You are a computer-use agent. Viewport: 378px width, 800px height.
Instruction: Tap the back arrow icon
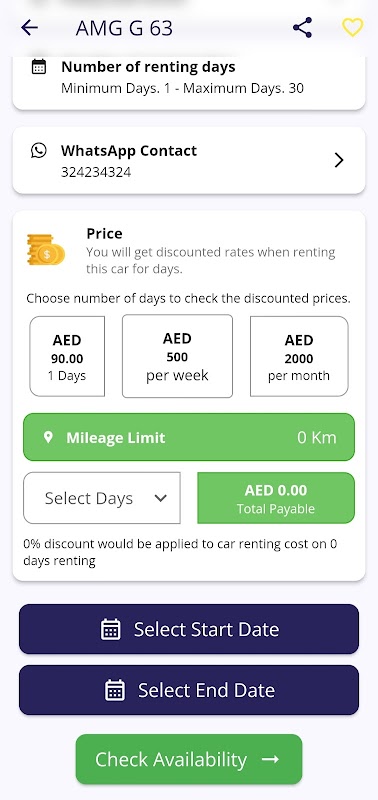pyautogui.click(x=30, y=28)
